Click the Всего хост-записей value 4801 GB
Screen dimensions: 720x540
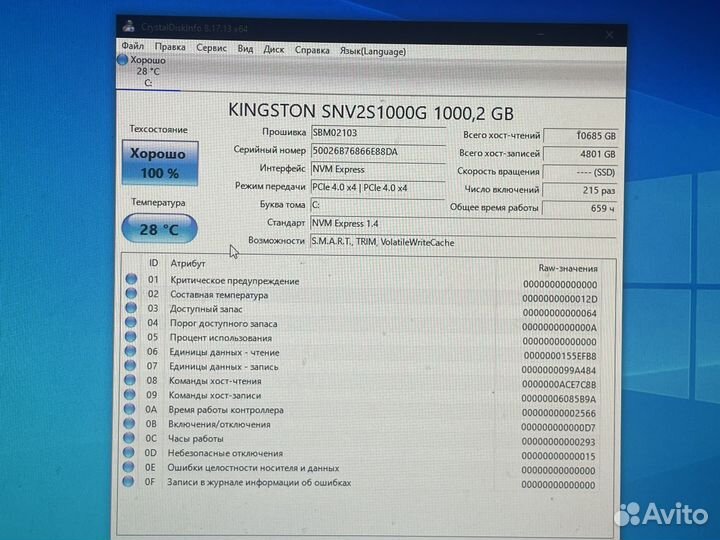pos(580,154)
